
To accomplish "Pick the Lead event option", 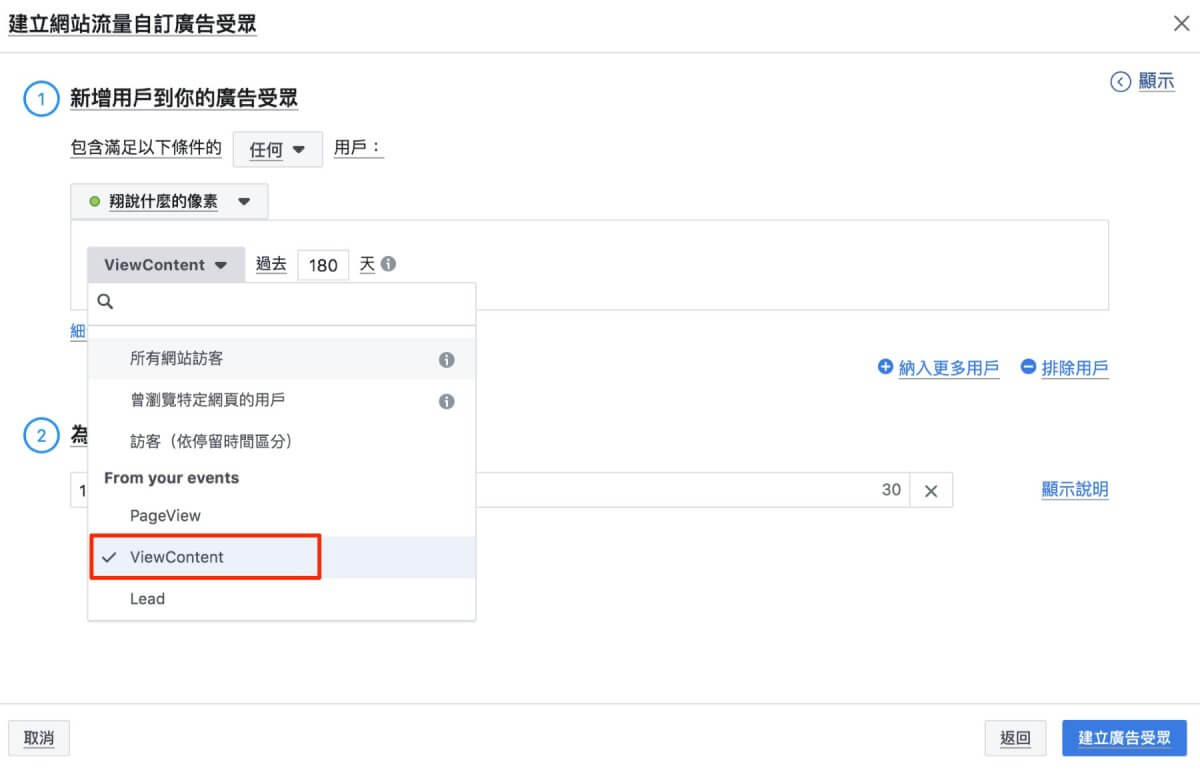I will coord(147,599).
